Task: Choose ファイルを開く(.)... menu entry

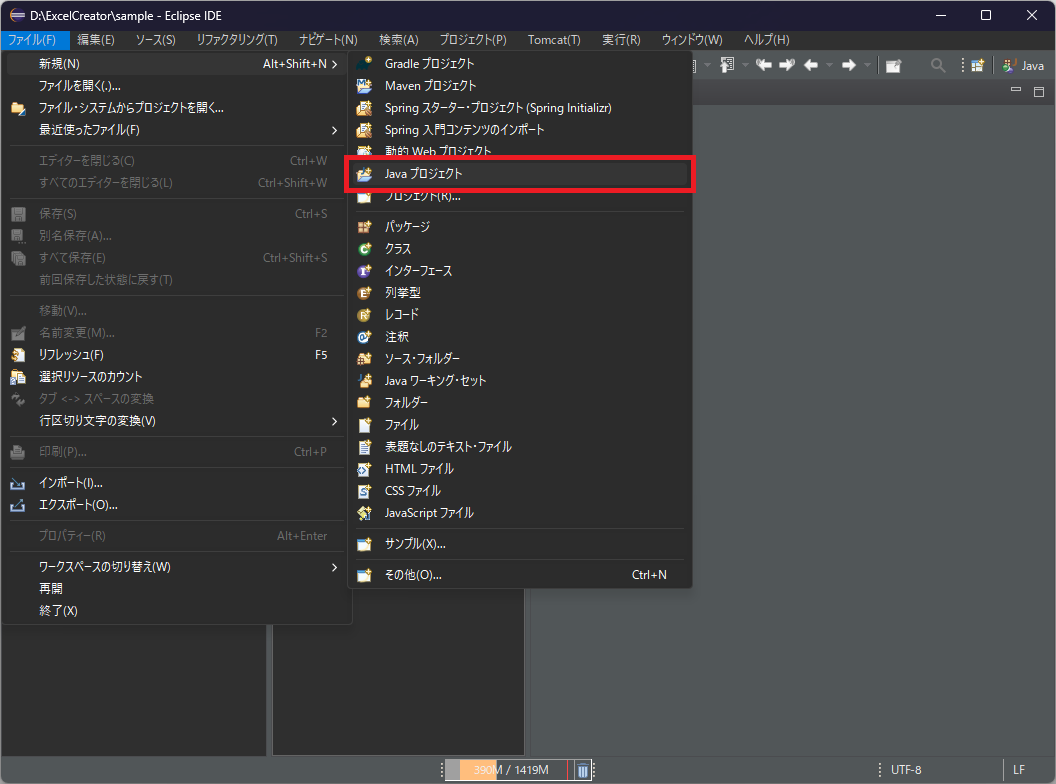Action: point(176,86)
